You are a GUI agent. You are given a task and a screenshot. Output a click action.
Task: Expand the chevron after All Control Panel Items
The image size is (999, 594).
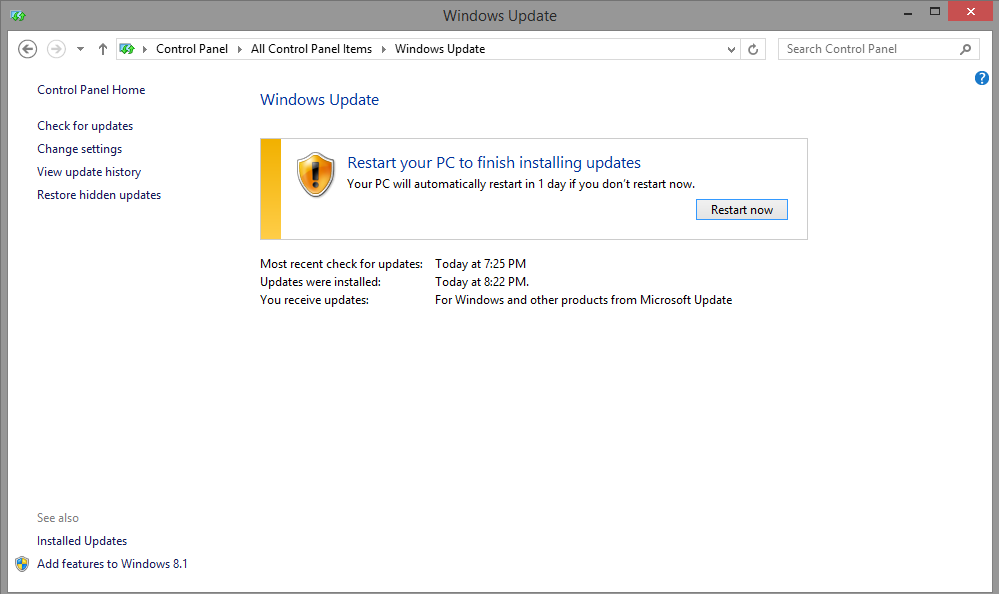tap(384, 49)
